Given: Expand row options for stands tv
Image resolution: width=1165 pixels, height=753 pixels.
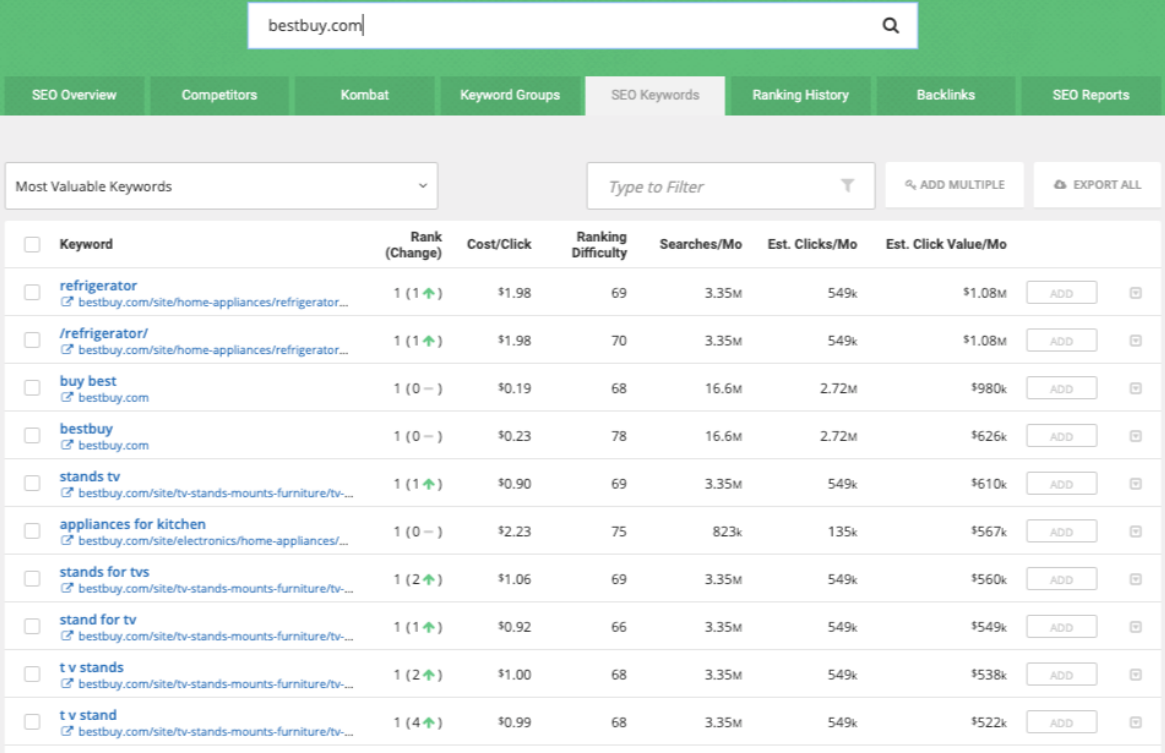Looking at the screenshot, I should [x=1135, y=484].
